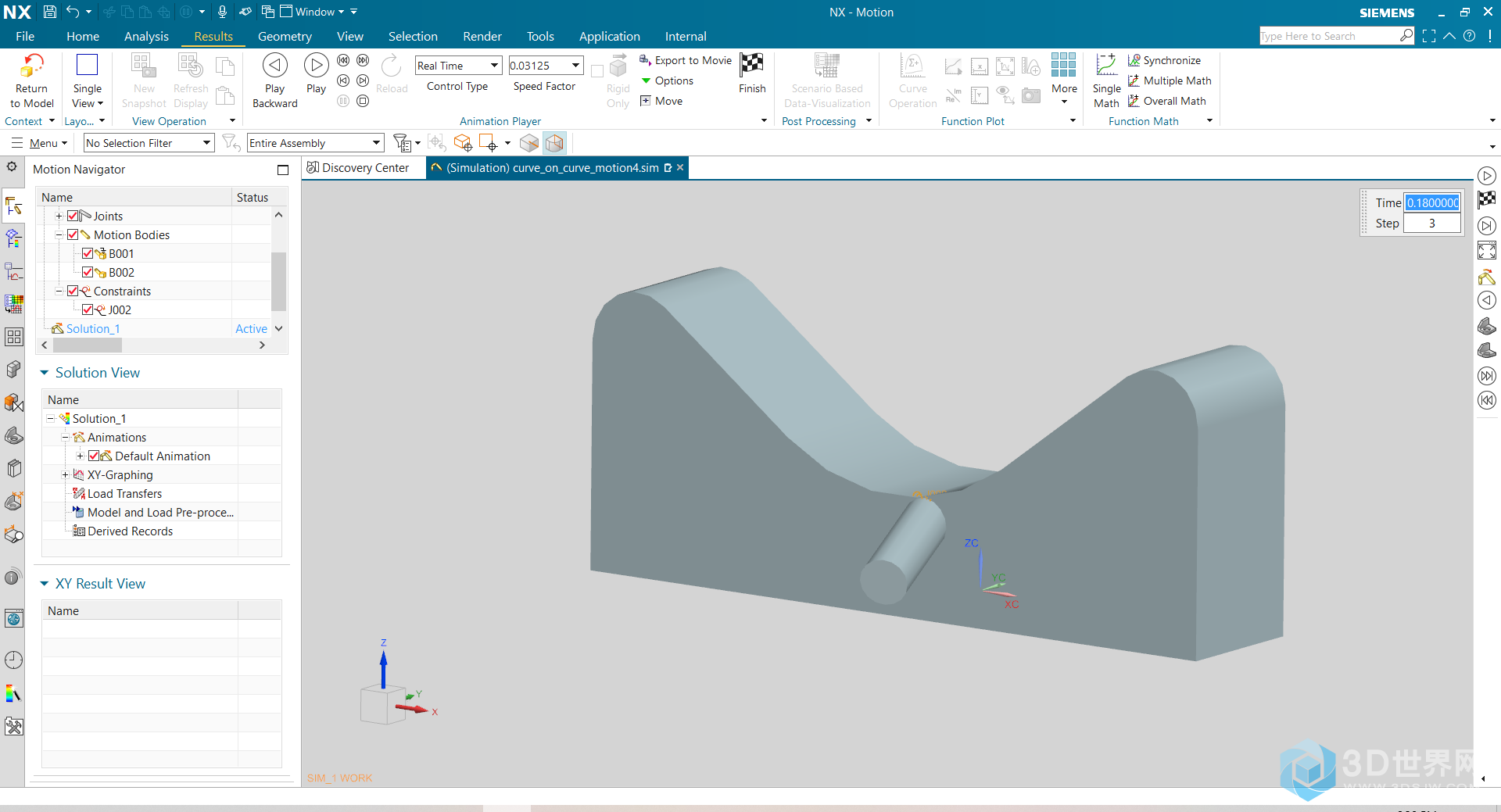This screenshot has width=1501, height=812.
Task: Click in the search box
Action: 1329,36
